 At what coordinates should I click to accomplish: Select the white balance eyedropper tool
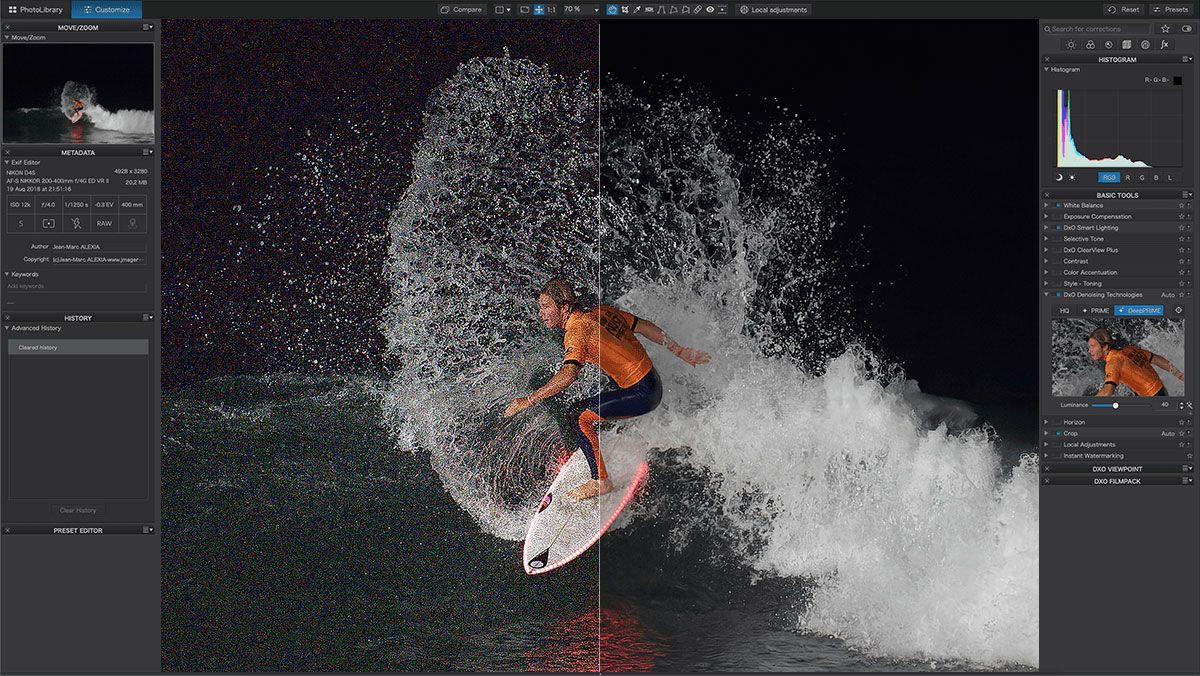[x=636, y=10]
